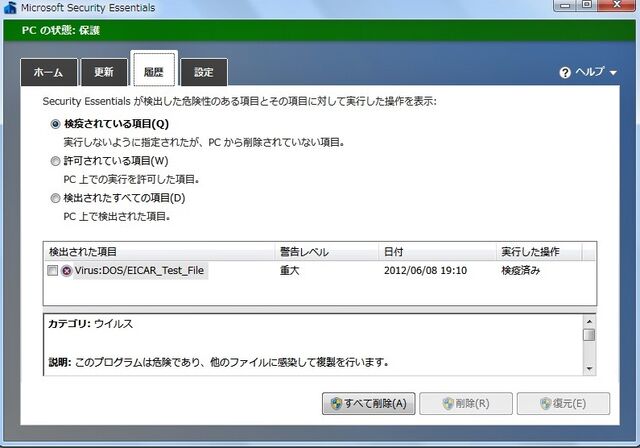Click the details pane scroll down arrow

point(589,369)
